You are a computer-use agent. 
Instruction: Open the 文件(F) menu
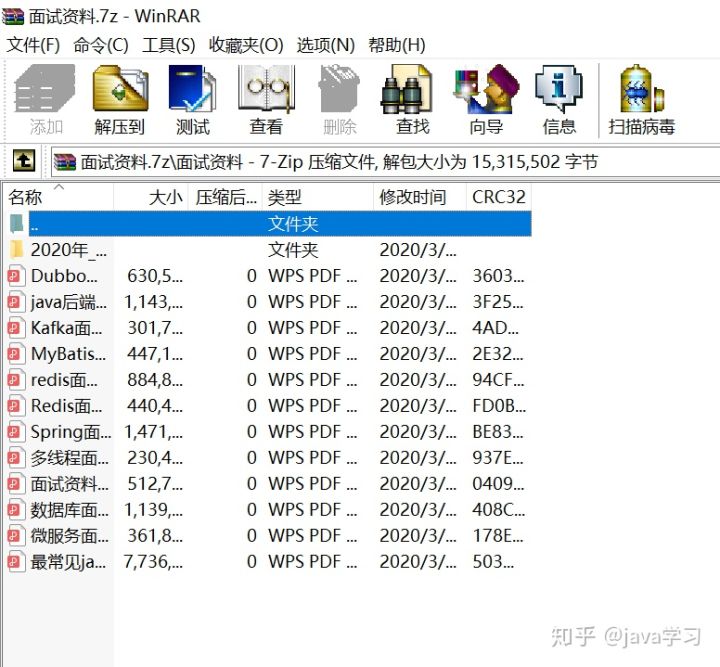(33, 45)
